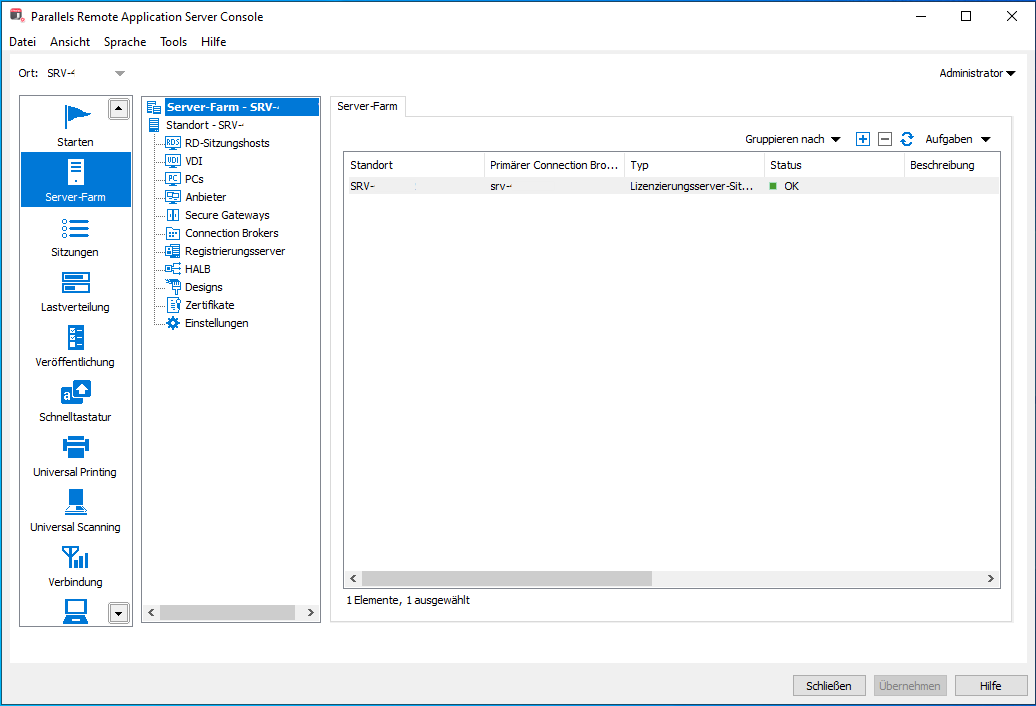This screenshot has width=1036, height=706.
Task: Open the Datei menu
Action: click(22, 42)
